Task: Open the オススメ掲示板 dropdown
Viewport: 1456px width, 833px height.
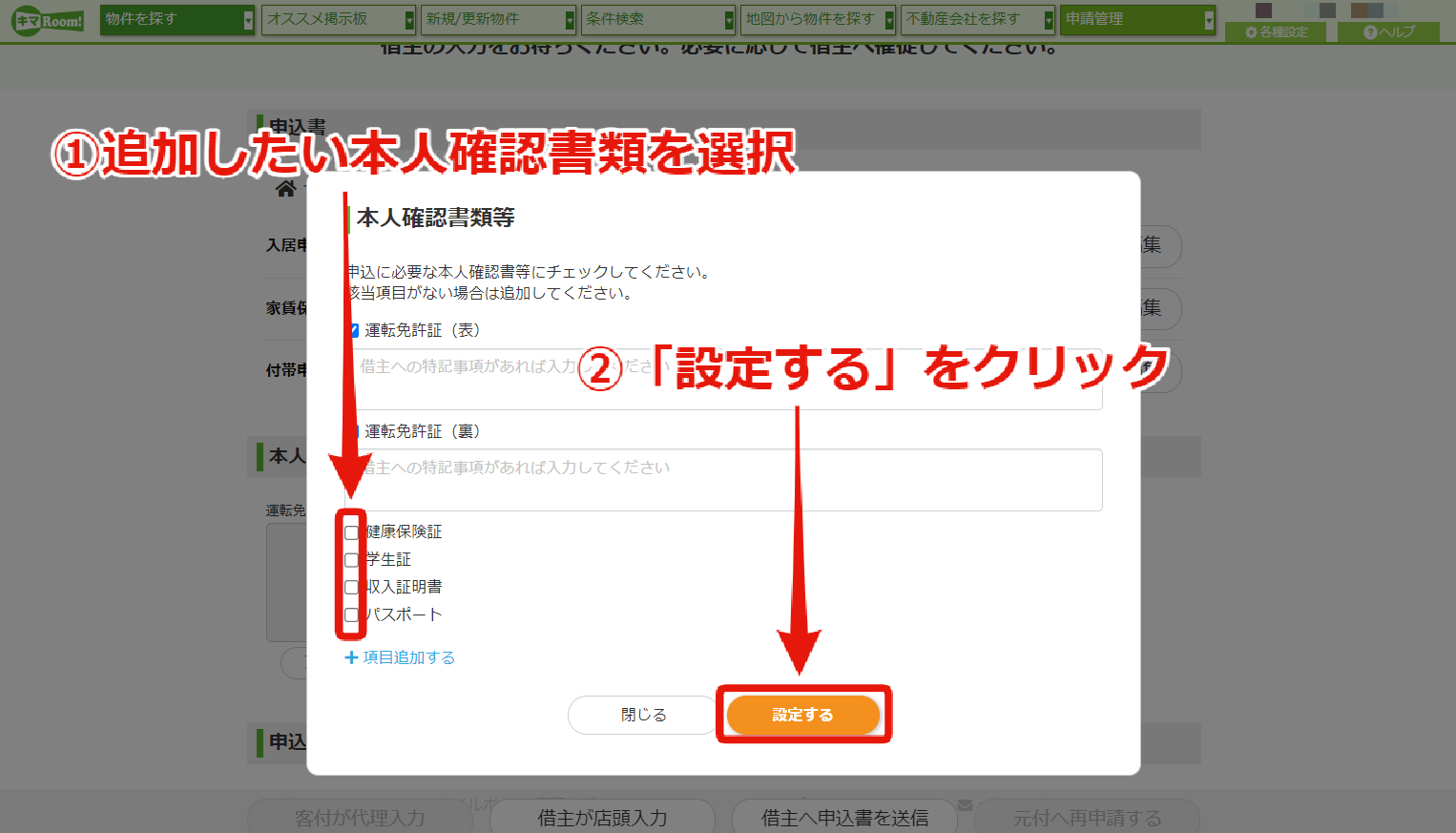Action: 339,19
